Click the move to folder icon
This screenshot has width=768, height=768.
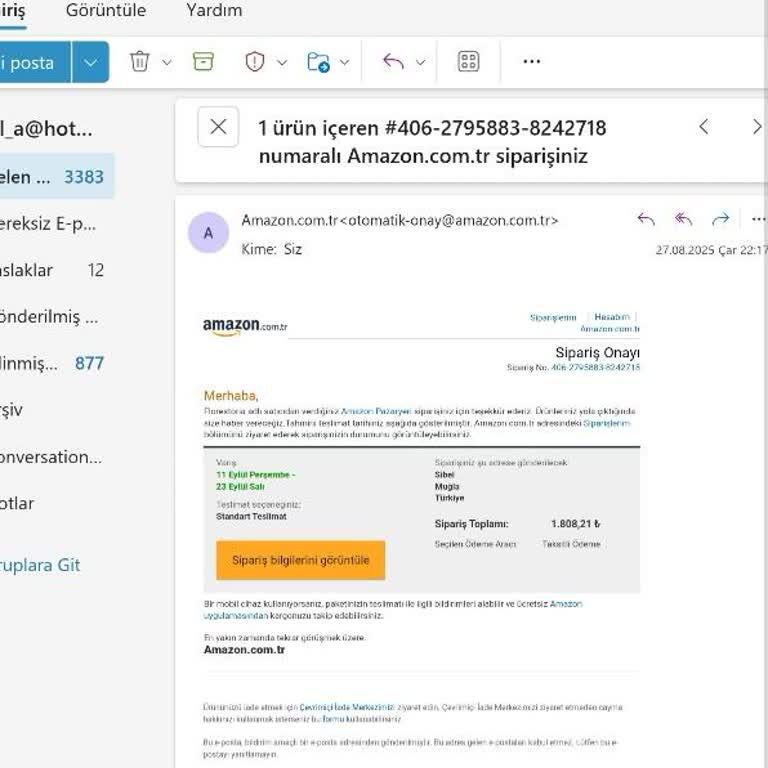318,62
